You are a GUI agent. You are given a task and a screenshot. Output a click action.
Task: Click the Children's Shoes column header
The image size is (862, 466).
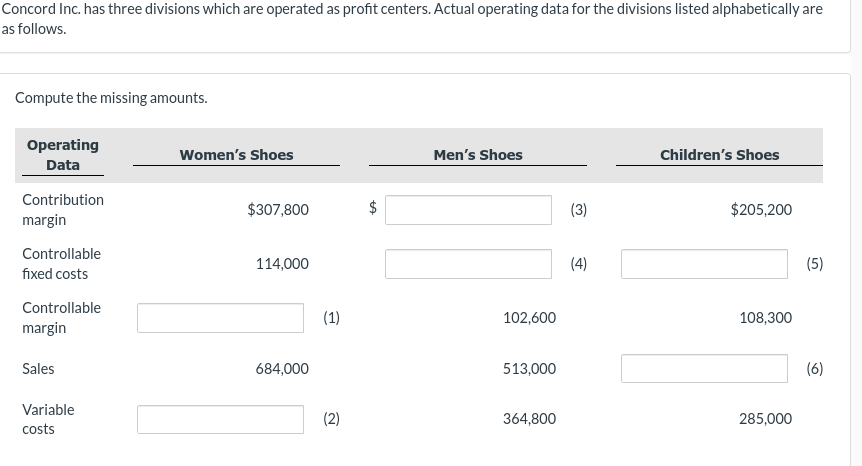(719, 155)
